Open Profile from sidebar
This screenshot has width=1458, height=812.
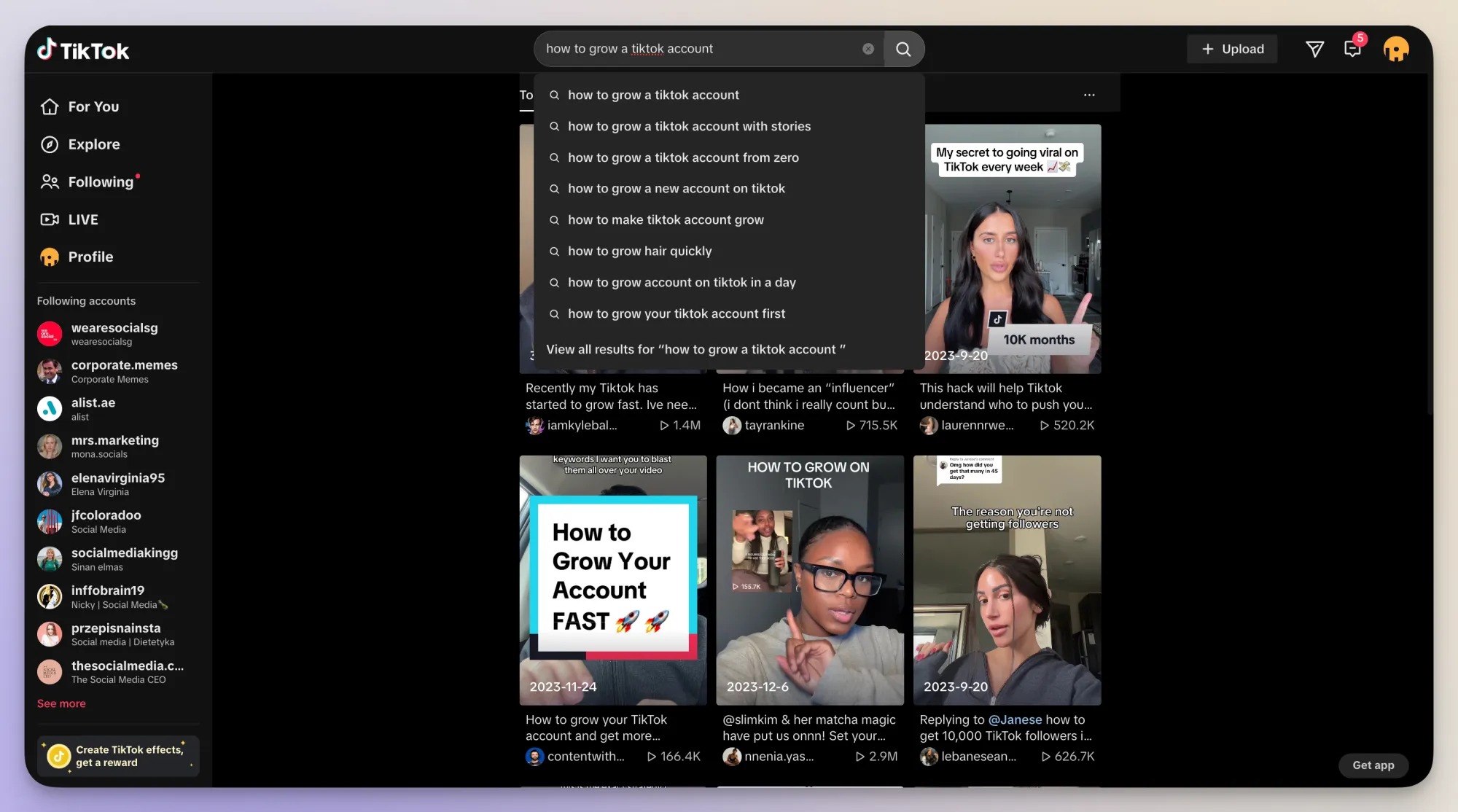(x=77, y=257)
